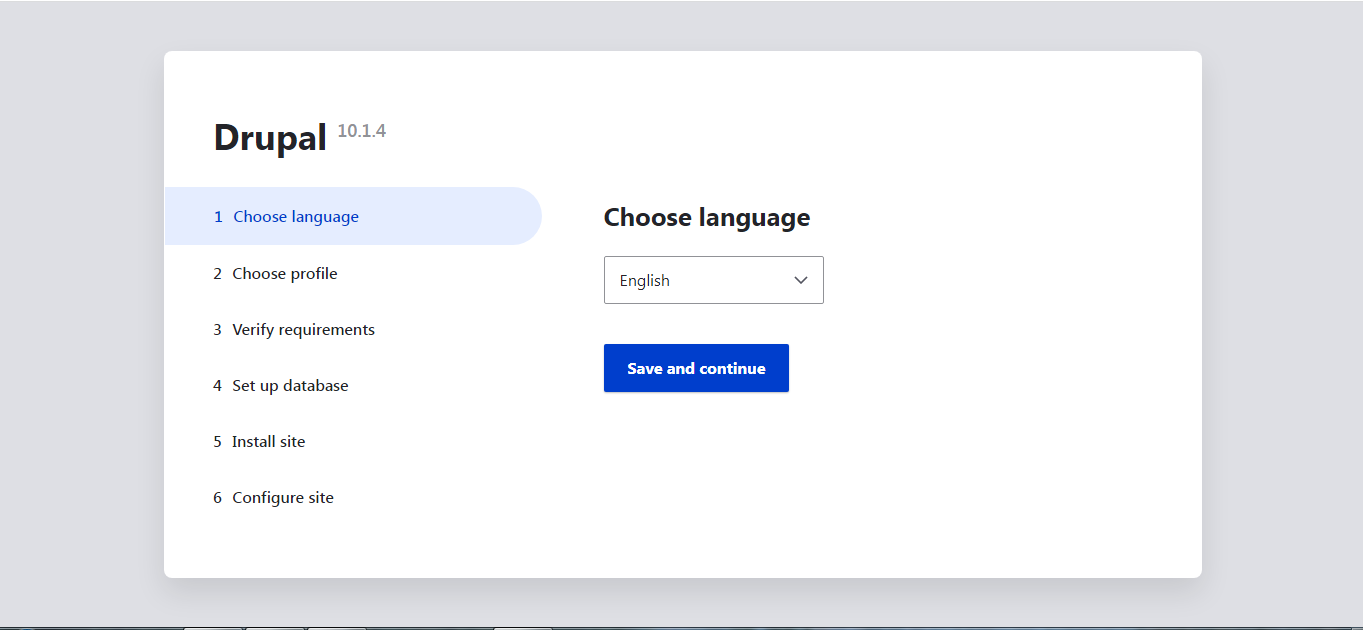Click step number 4 beside Set up database
The image size is (1363, 630).
point(217,385)
